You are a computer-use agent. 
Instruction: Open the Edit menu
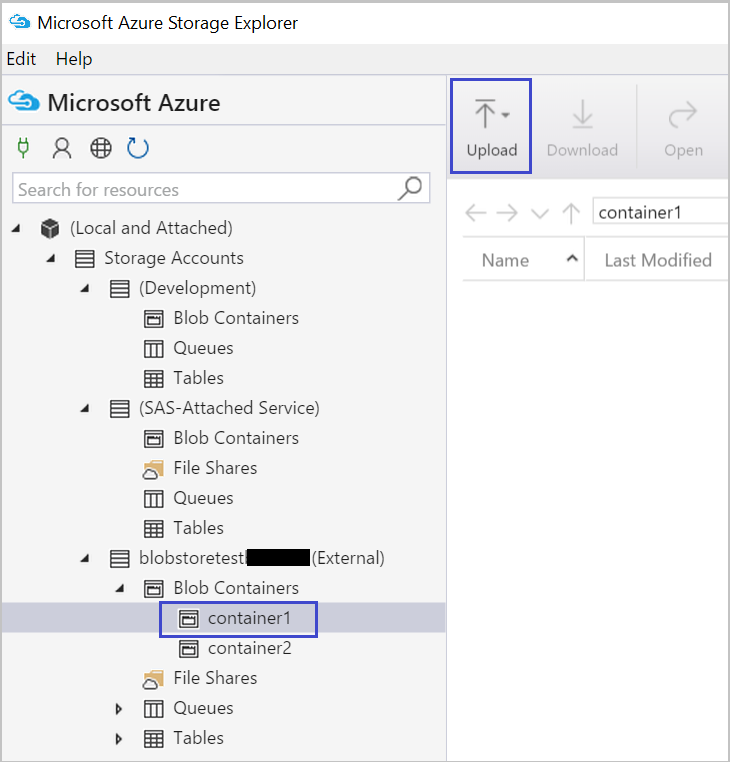coord(21,59)
